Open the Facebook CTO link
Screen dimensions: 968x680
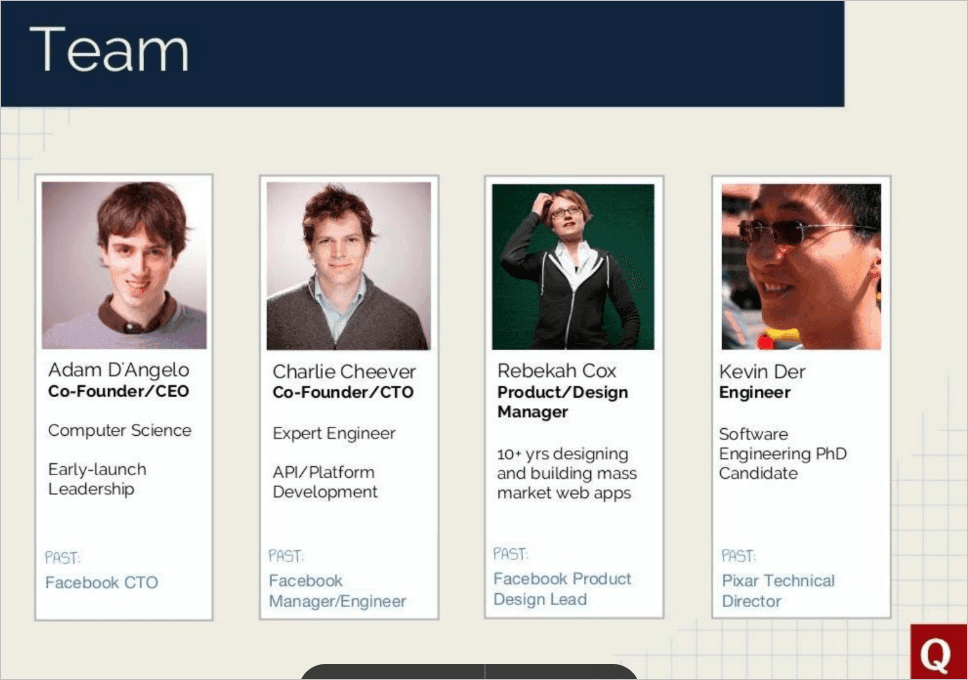click(x=101, y=582)
